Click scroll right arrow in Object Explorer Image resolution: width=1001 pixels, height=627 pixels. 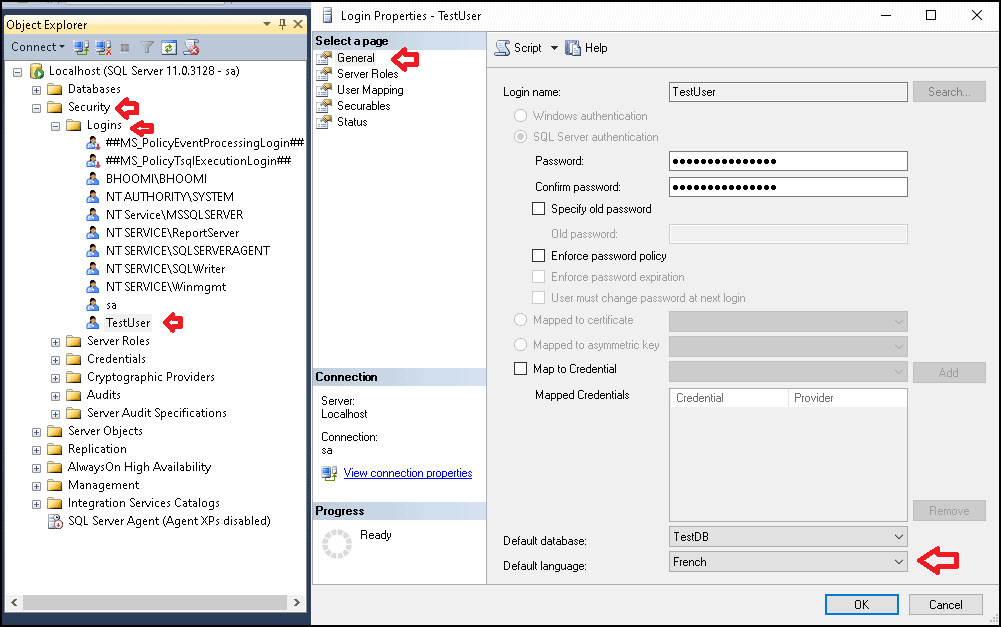296,602
